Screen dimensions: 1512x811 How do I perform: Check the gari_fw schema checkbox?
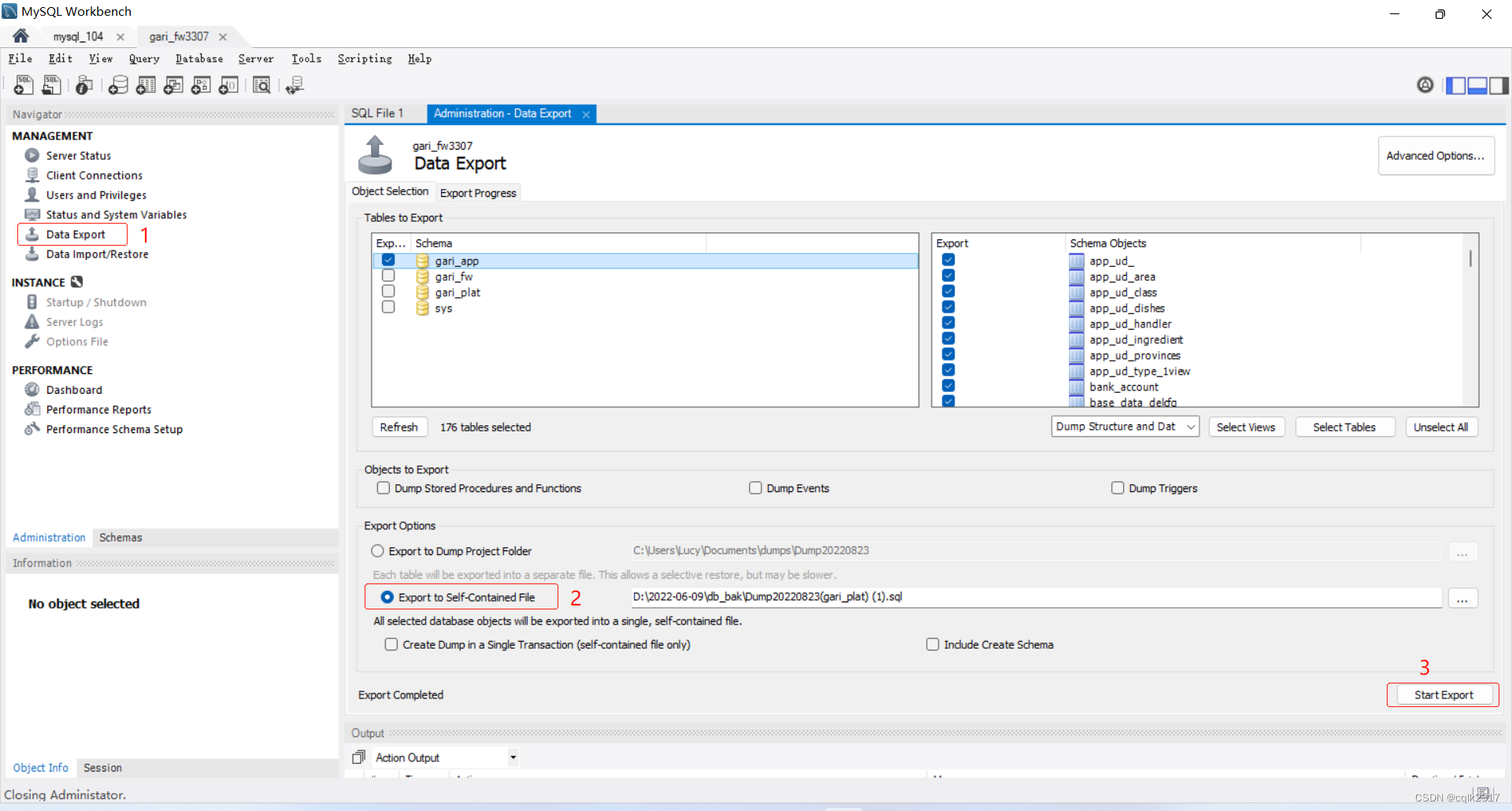pos(388,276)
